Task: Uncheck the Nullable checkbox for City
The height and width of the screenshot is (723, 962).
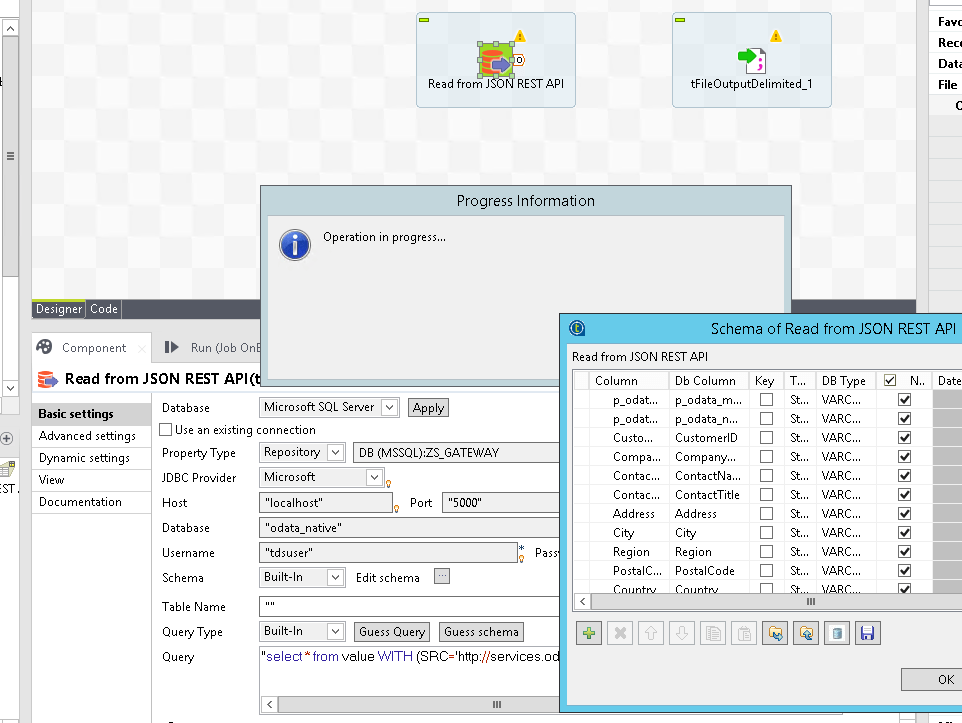Action: pyautogui.click(x=904, y=532)
